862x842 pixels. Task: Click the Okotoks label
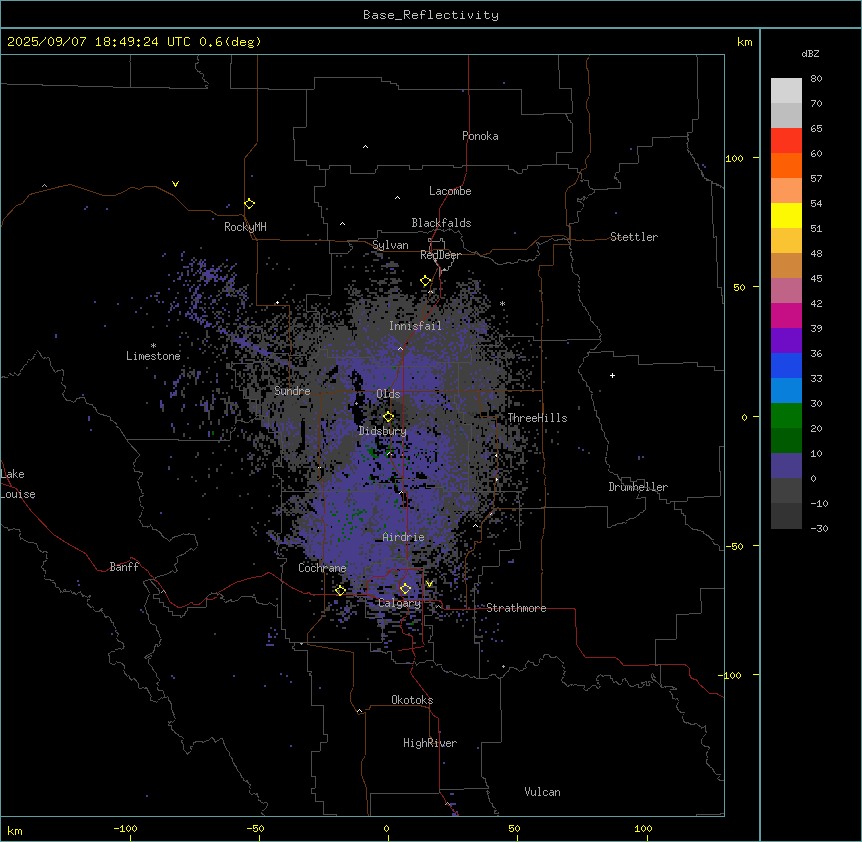[412, 700]
